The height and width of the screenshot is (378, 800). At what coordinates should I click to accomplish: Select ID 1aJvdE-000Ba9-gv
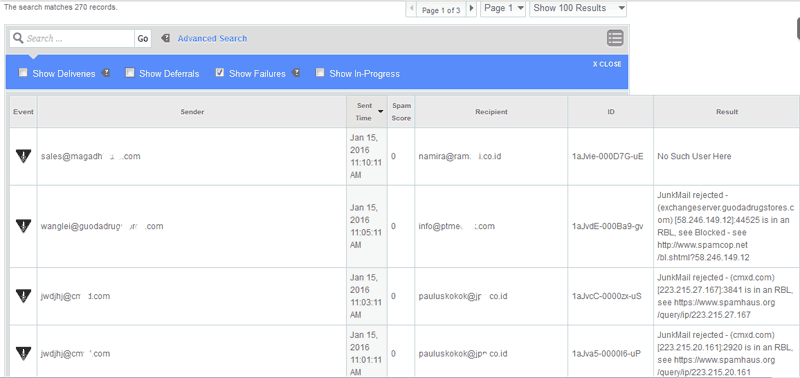pos(608,226)
